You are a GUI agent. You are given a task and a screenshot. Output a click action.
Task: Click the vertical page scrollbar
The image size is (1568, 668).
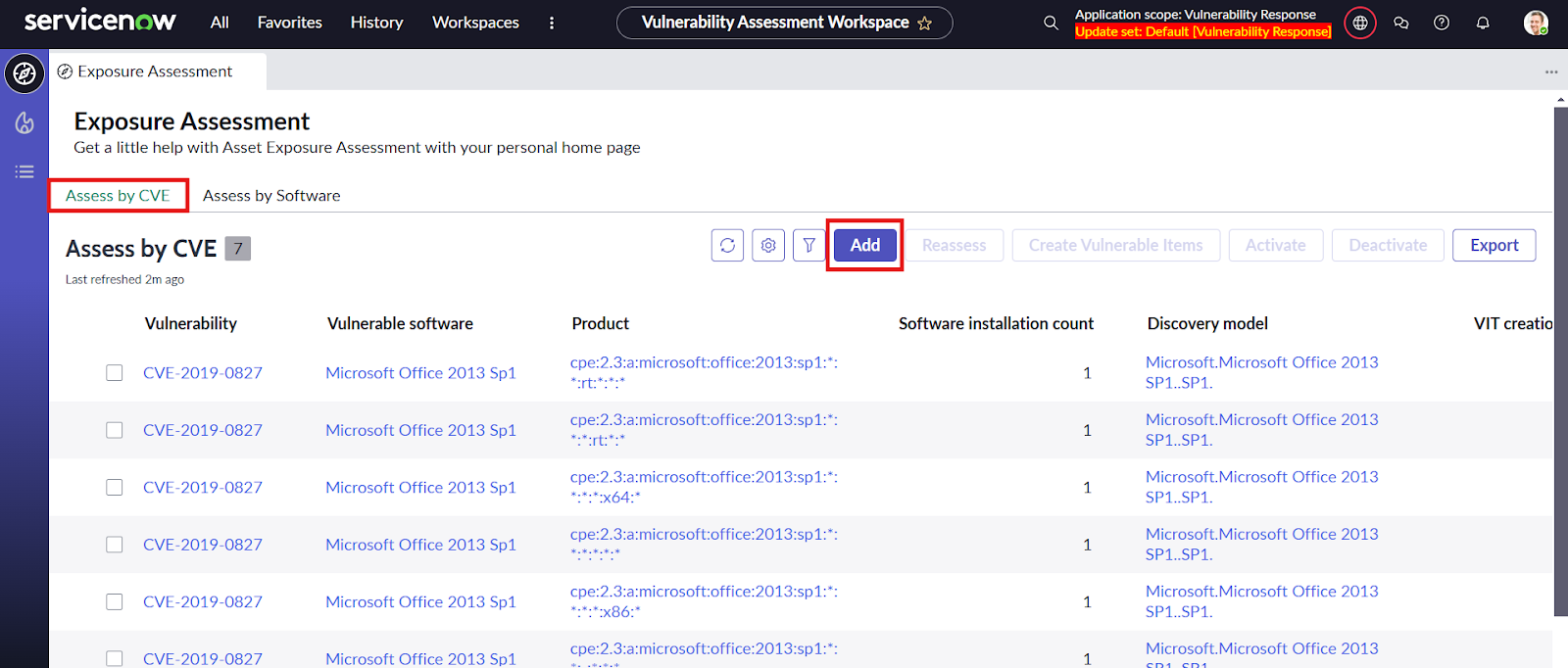point(1560,362)
